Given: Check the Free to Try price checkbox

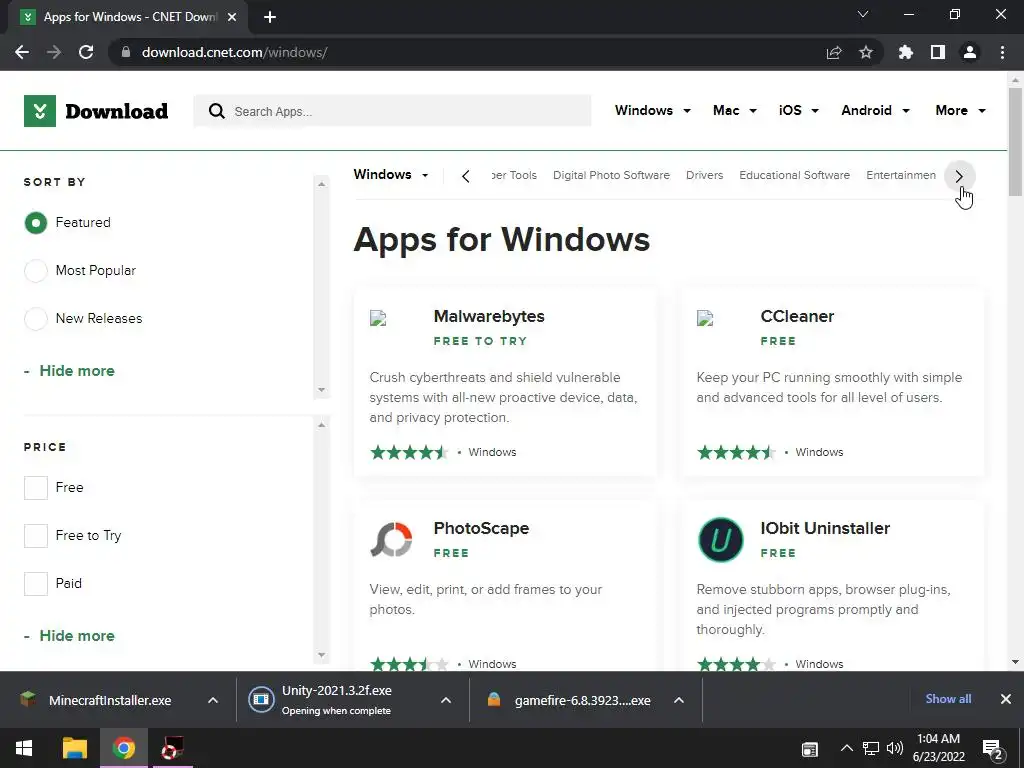Looking at the screenshot, I should click(x=36, y=536).
